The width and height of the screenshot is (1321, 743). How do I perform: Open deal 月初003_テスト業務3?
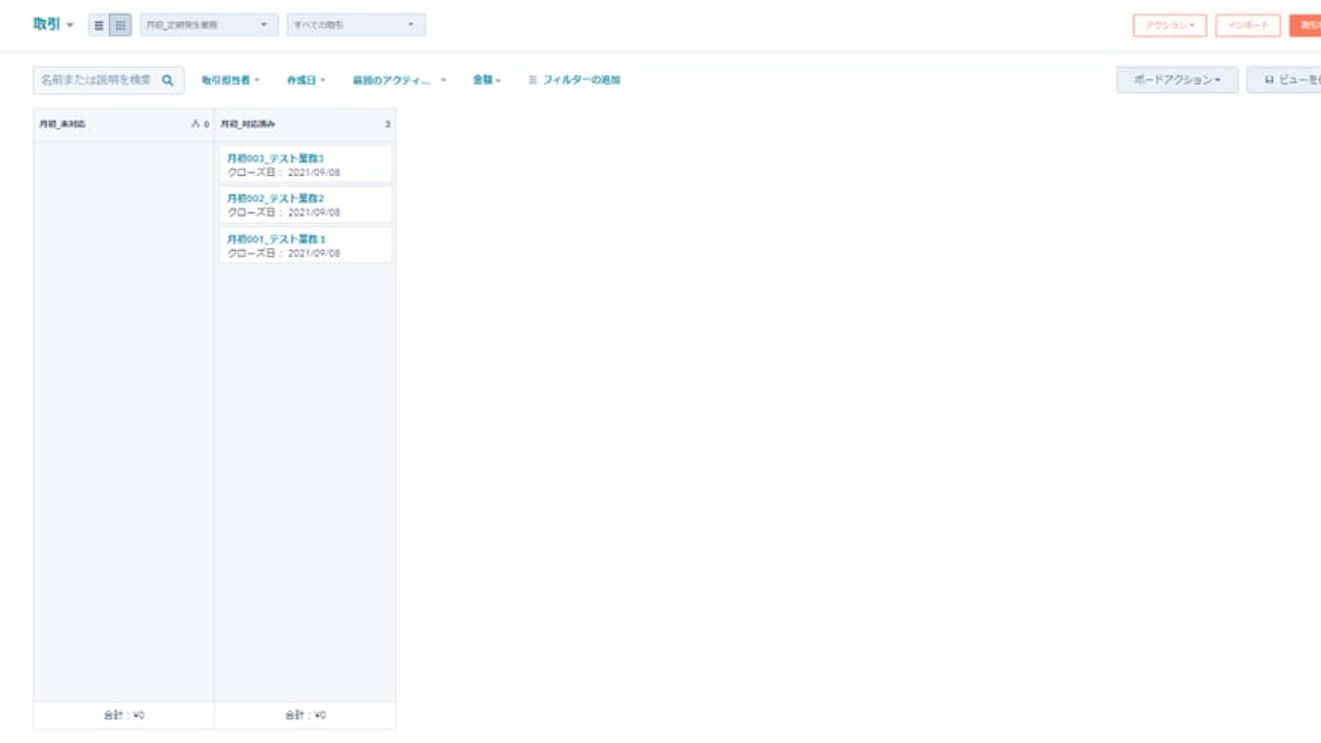pos(275,158)
